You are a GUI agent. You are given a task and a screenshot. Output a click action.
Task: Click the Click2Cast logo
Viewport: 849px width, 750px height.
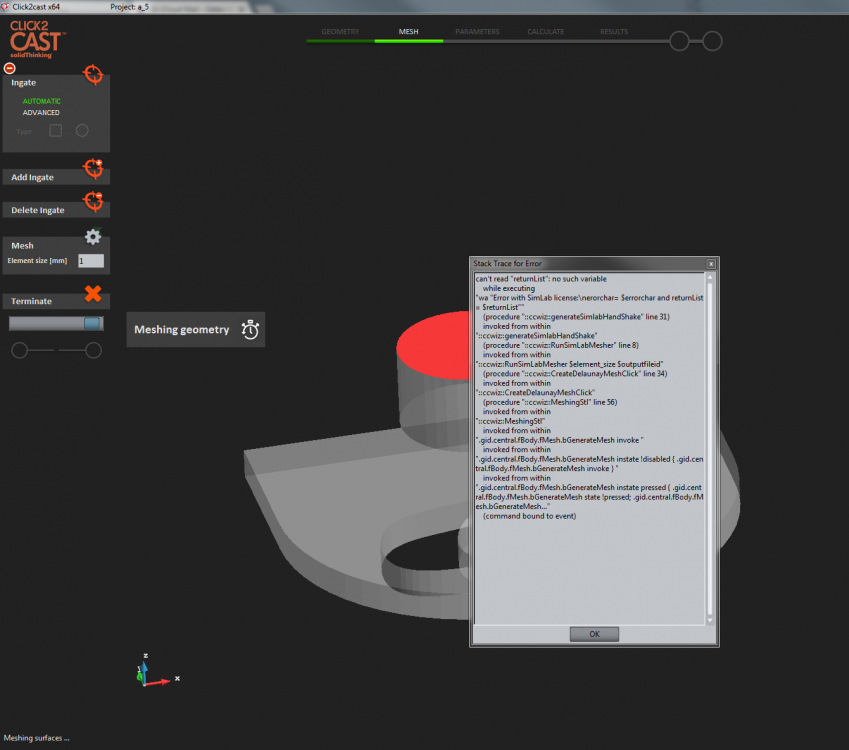coord(37,39)
